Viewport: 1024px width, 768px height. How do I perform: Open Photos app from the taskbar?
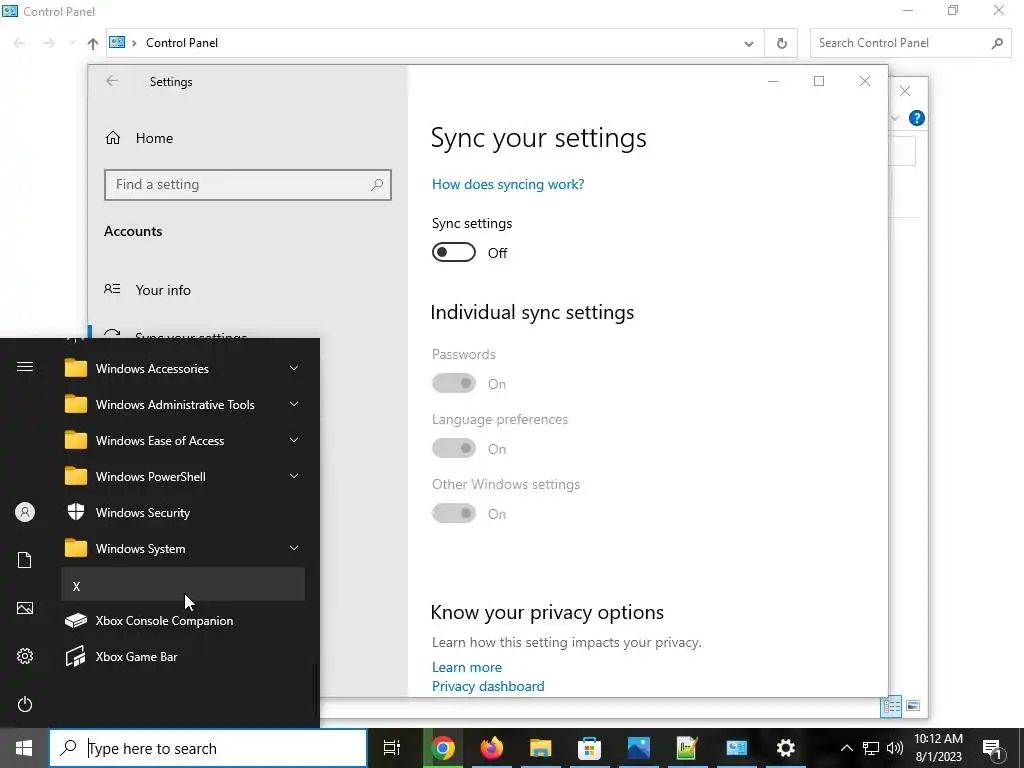pos(639,748)
